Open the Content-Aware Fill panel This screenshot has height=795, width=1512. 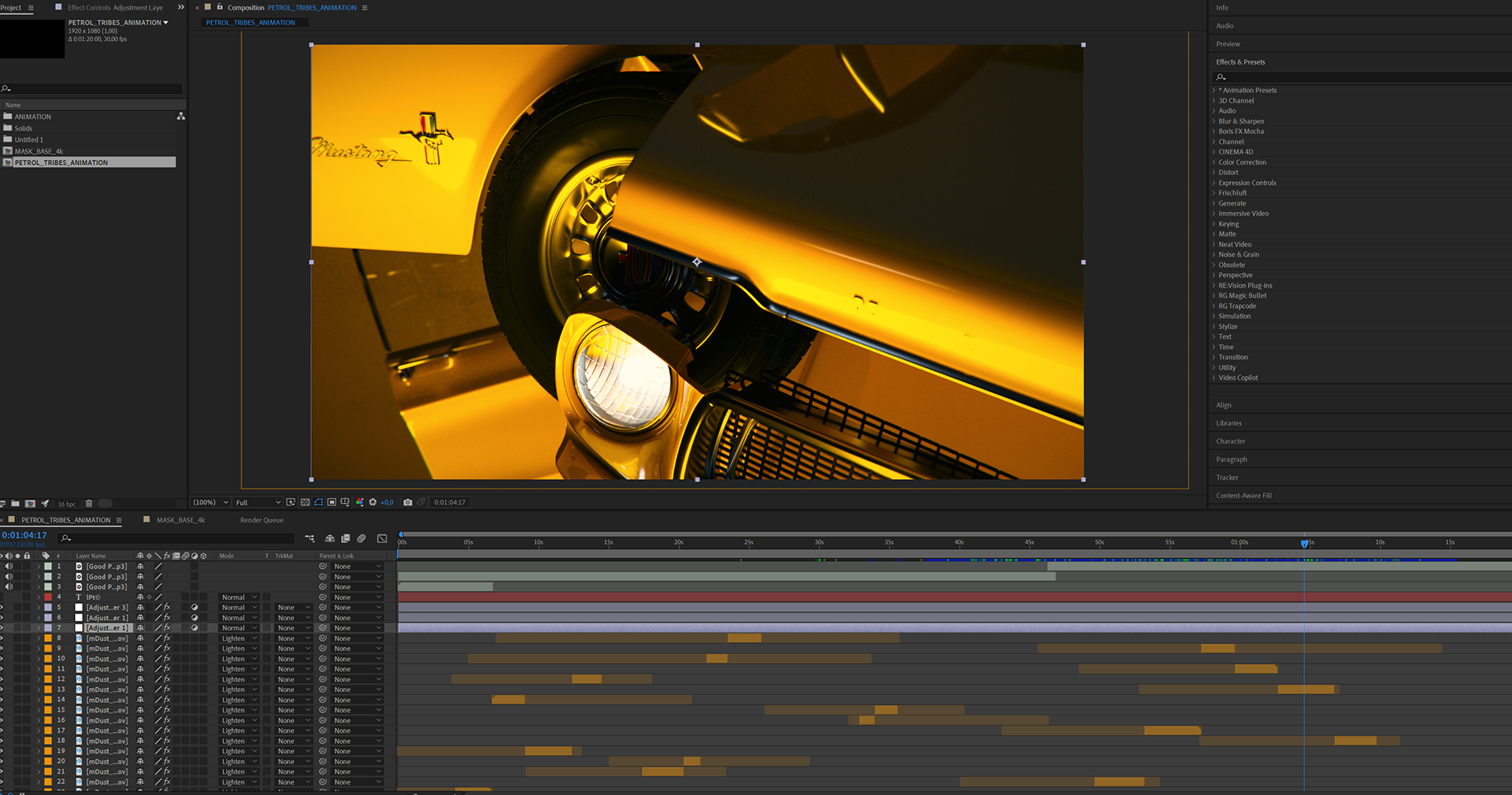click(x=1243, y=496)
